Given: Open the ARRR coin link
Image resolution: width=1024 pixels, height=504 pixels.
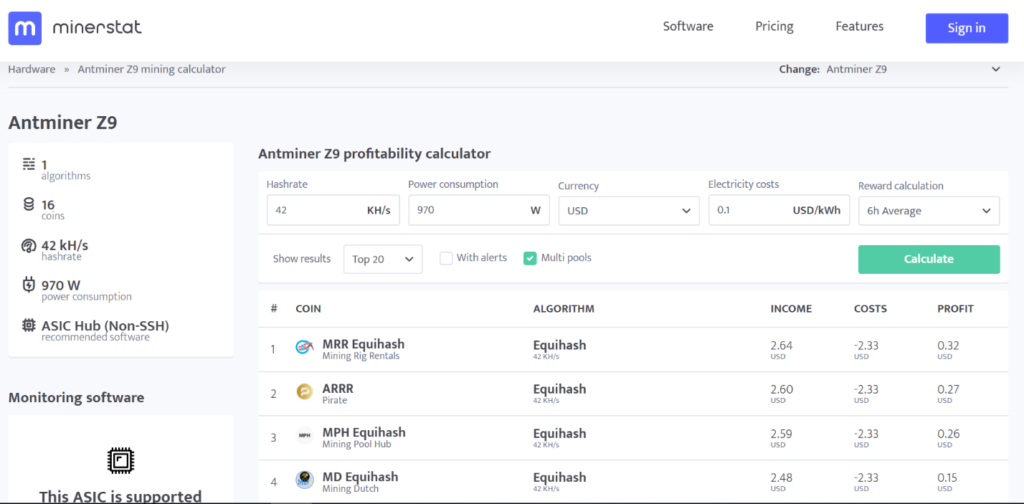Looking at the screenshot, I should pyautogui.click(x=338, y=388).
